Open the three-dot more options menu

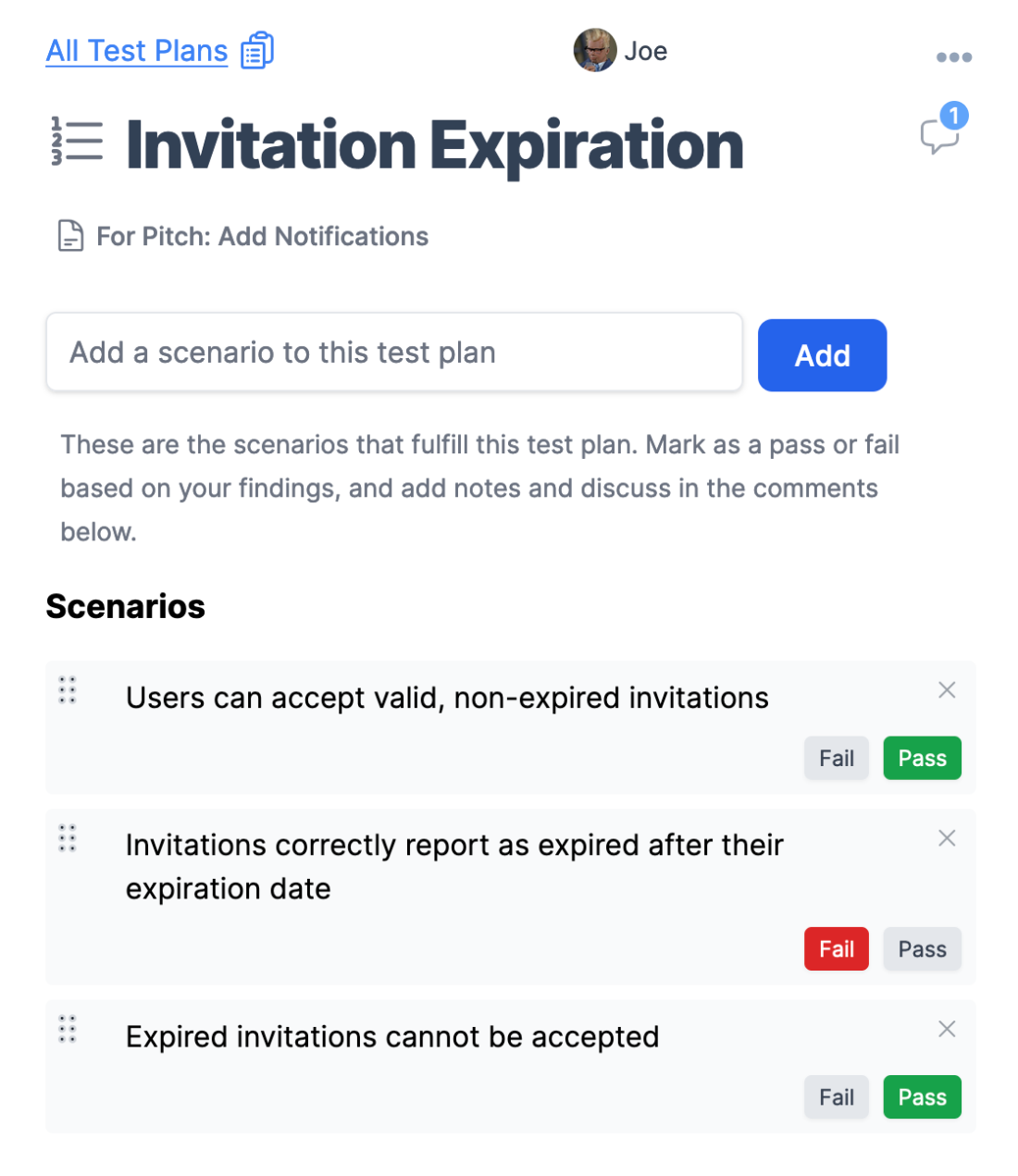(x=953, y=57)
